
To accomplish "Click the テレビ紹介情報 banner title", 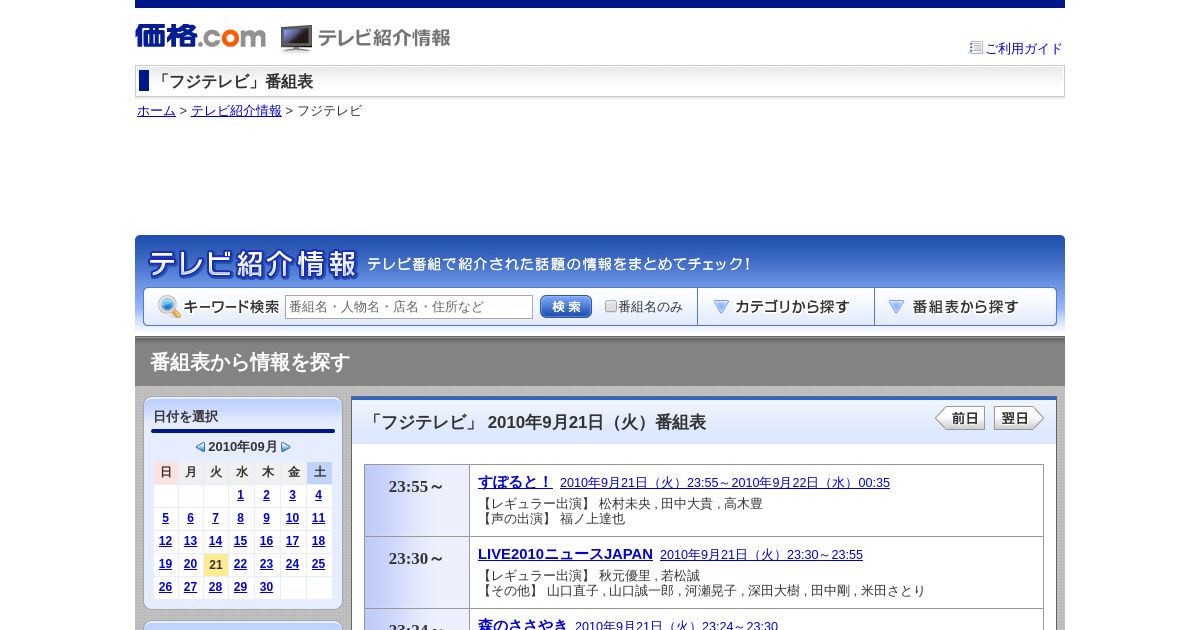I will pos(252,264).
